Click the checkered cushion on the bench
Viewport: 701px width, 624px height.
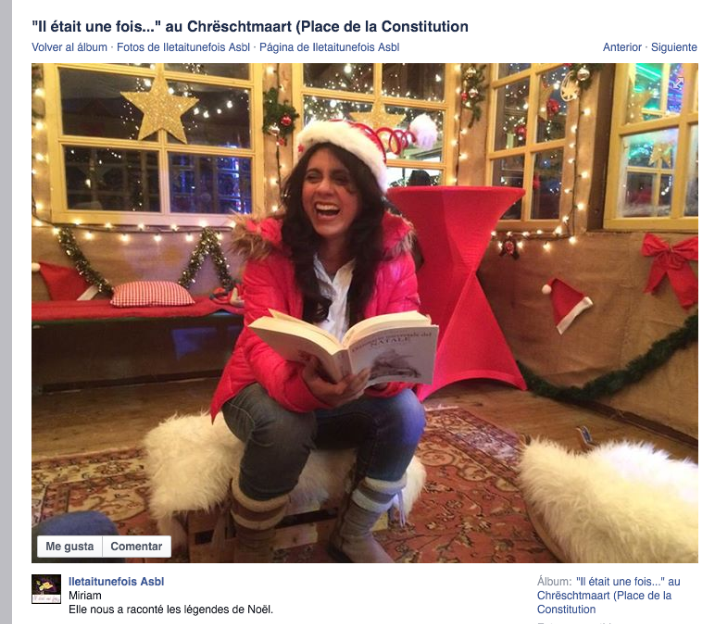(x=152, y=294)
